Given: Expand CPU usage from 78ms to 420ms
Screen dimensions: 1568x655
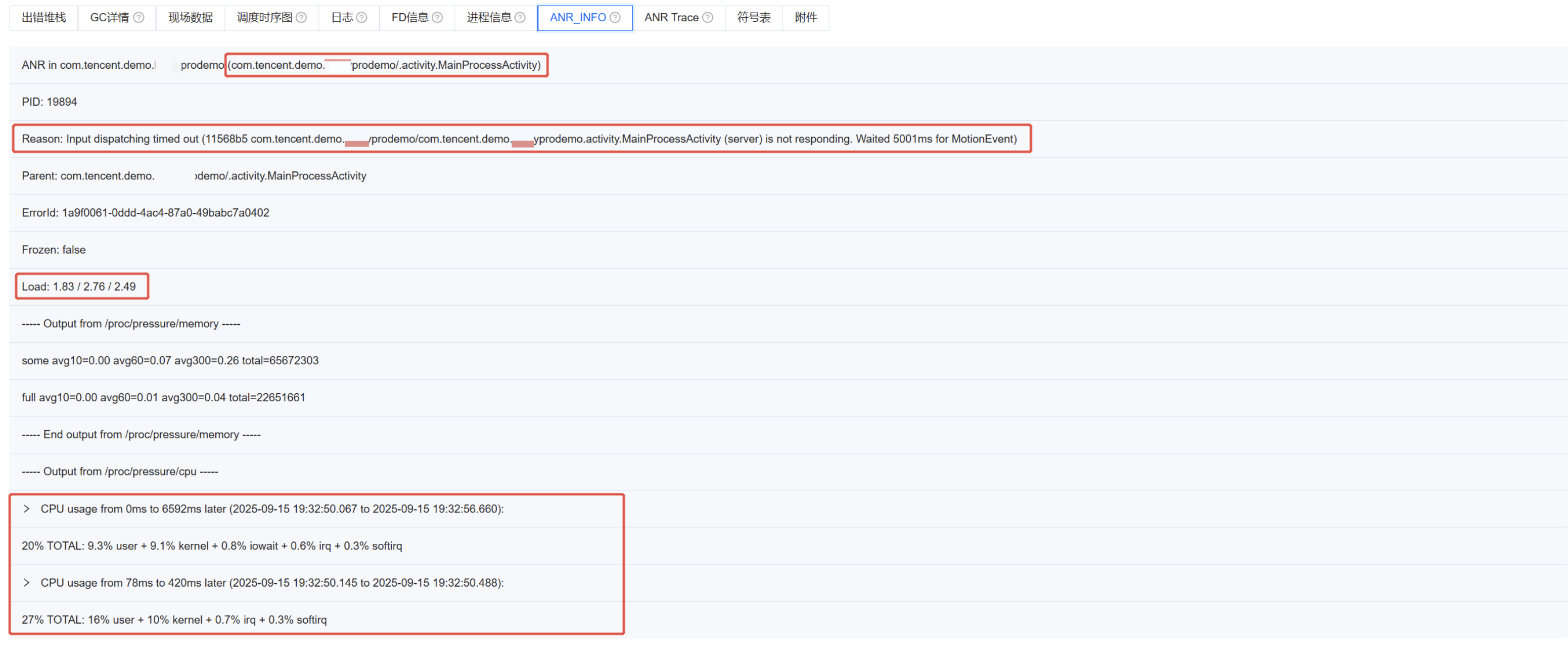Looking at the screenshot, I should [x=26, y=583].
